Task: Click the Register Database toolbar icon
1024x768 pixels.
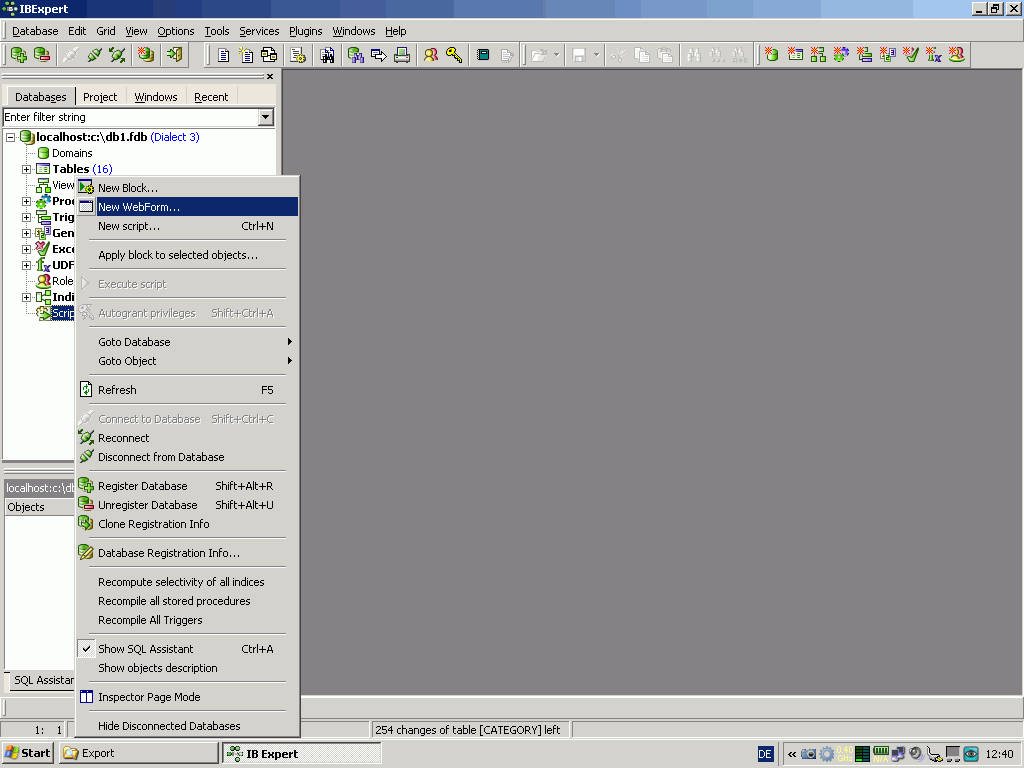Action: click(18, 55)
